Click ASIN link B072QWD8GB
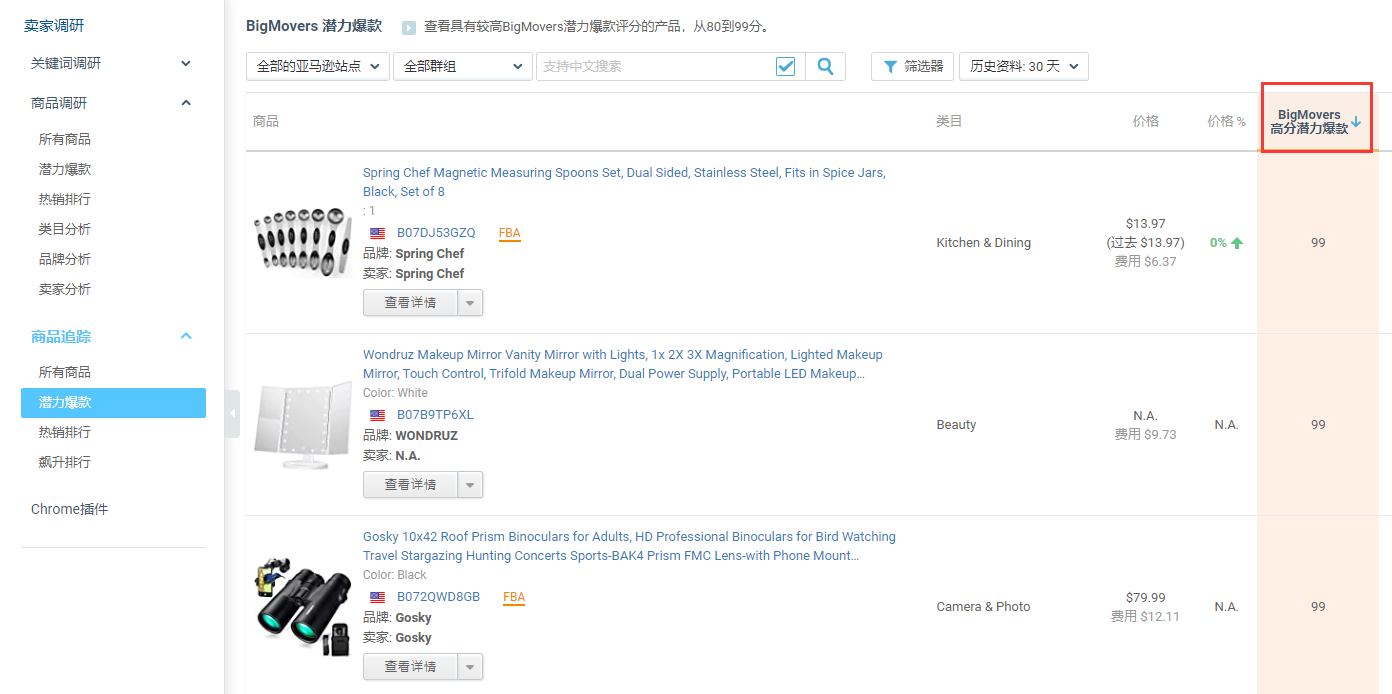The image size is (1392, 694). point(438,597)
